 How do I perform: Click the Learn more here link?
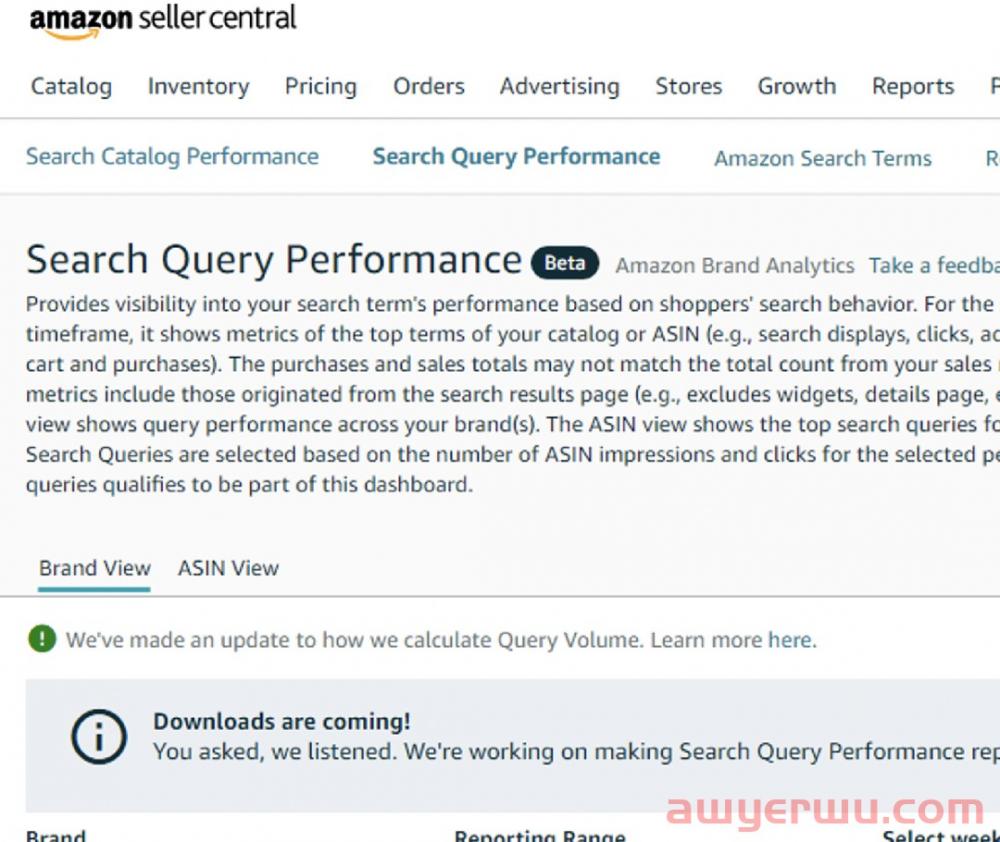pos(791,639)
